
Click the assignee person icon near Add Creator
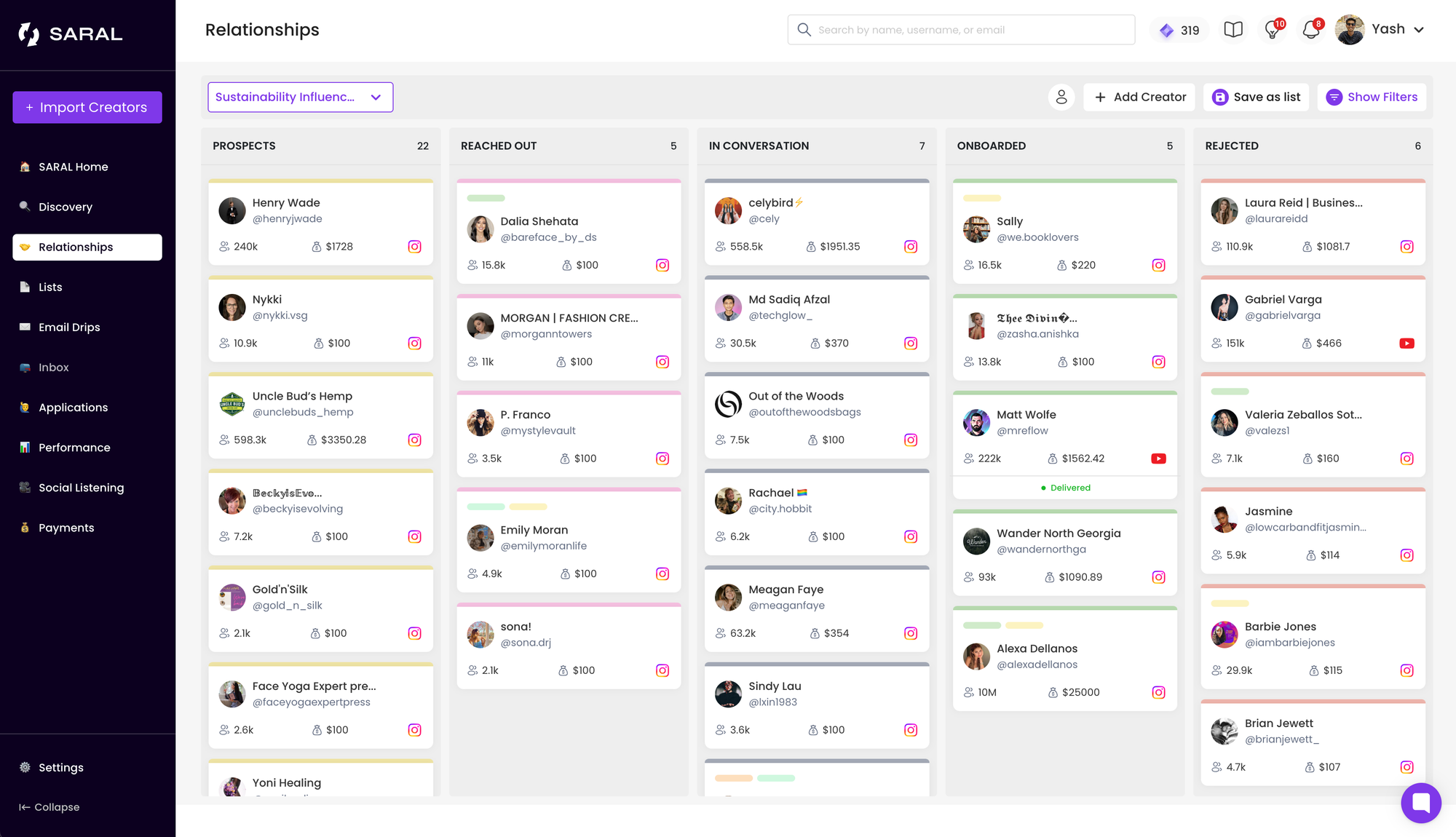(1061, 97)
